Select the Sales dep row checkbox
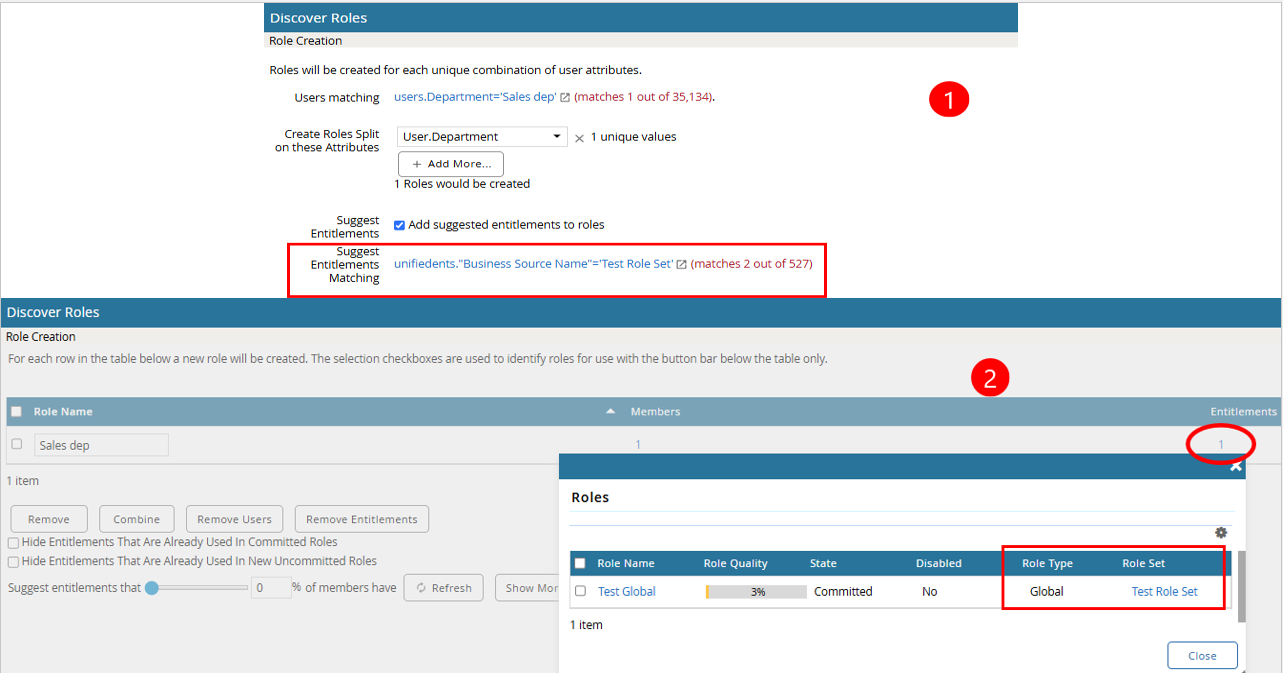The image size is (1283, 673). tap(16, 444)
